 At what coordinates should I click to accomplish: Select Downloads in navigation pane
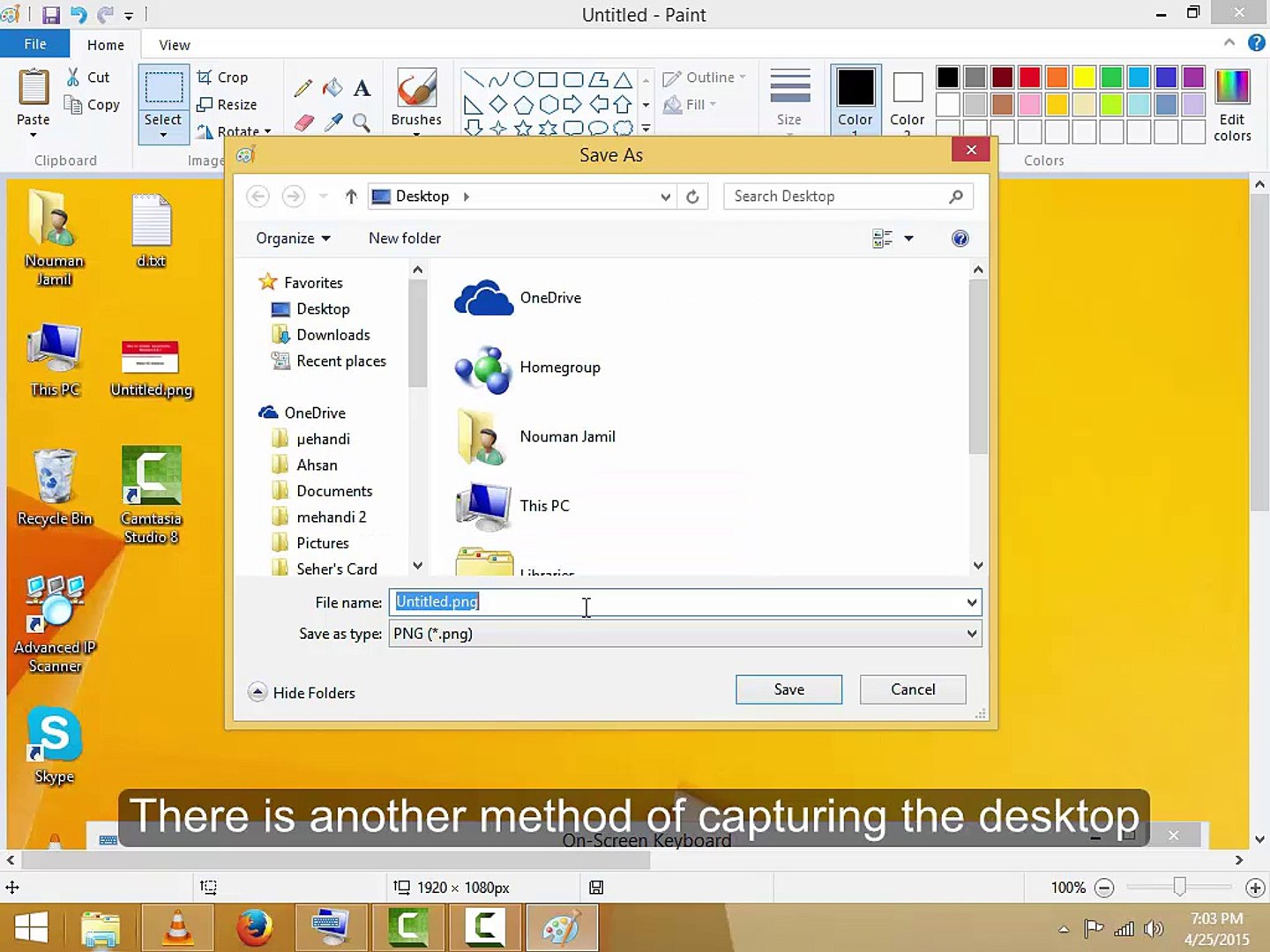click(x=321, y=335)
